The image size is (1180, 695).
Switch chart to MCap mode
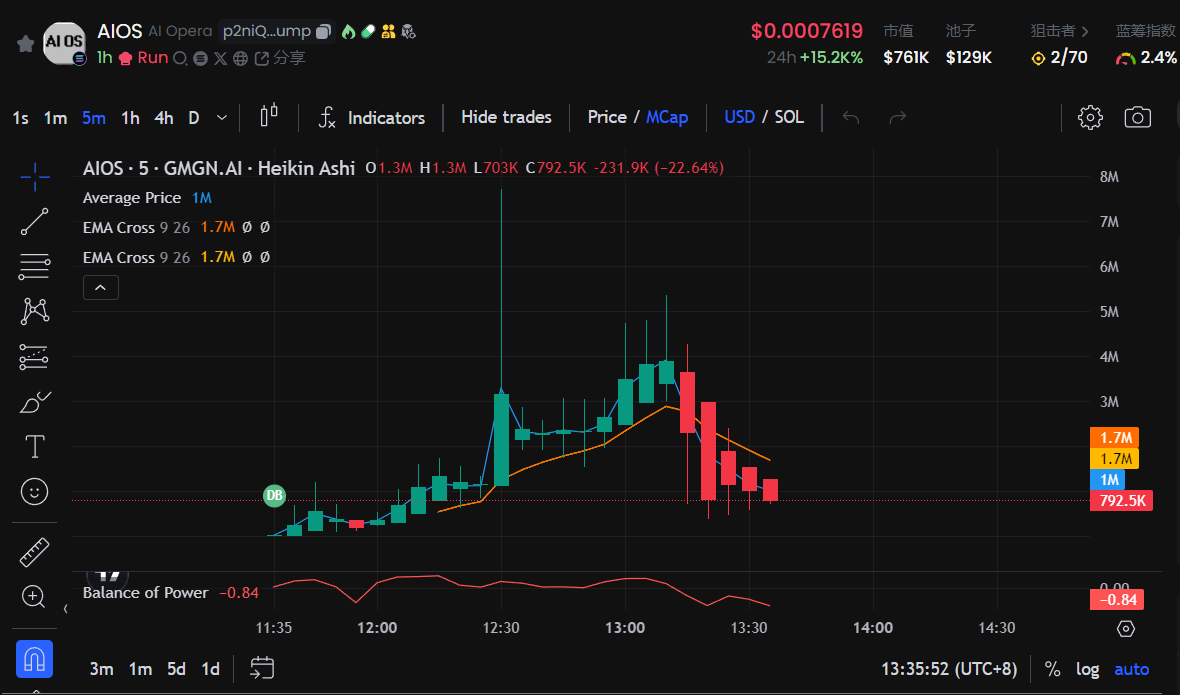[667, 117]
